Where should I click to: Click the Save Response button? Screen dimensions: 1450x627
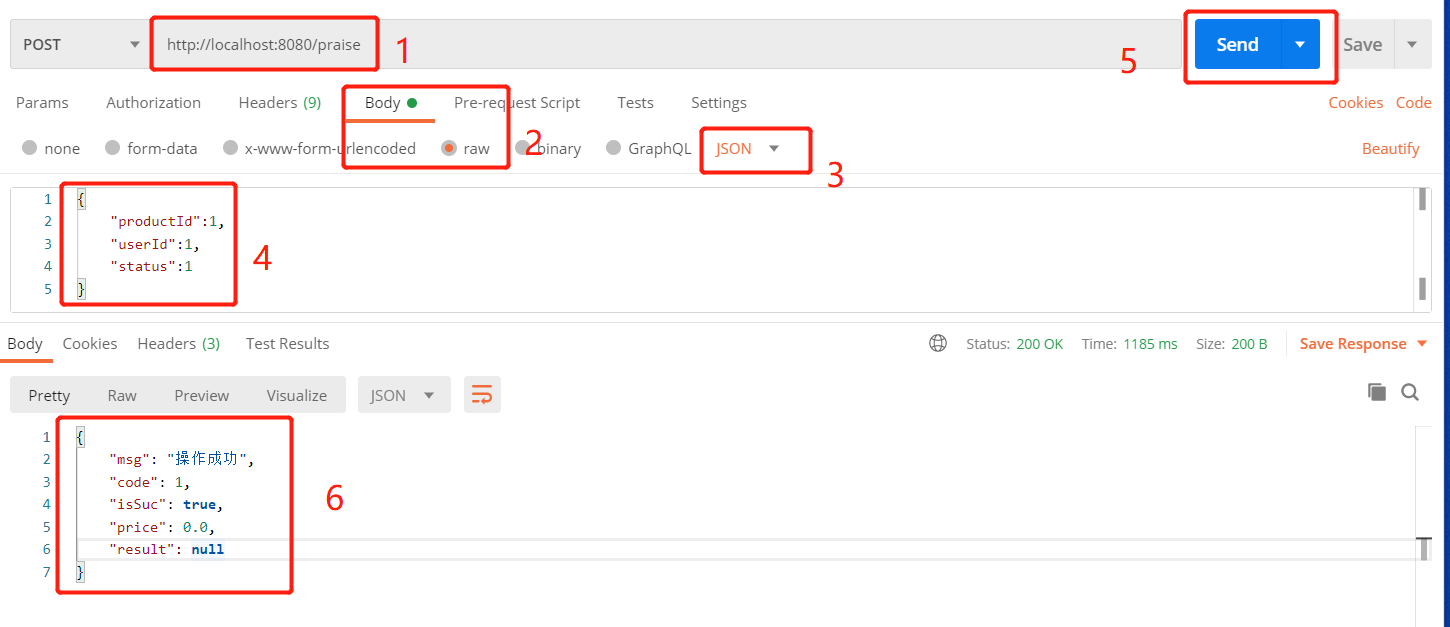coord(1353,344)
